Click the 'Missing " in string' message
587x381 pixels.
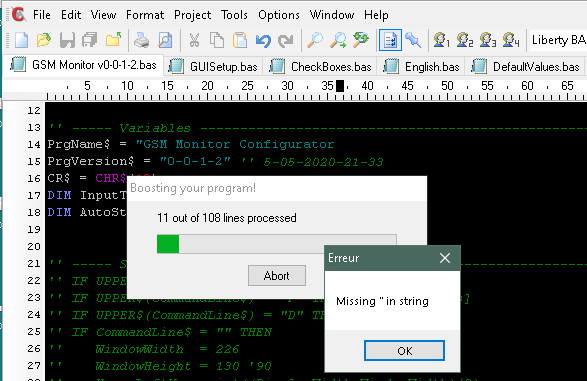382,301
